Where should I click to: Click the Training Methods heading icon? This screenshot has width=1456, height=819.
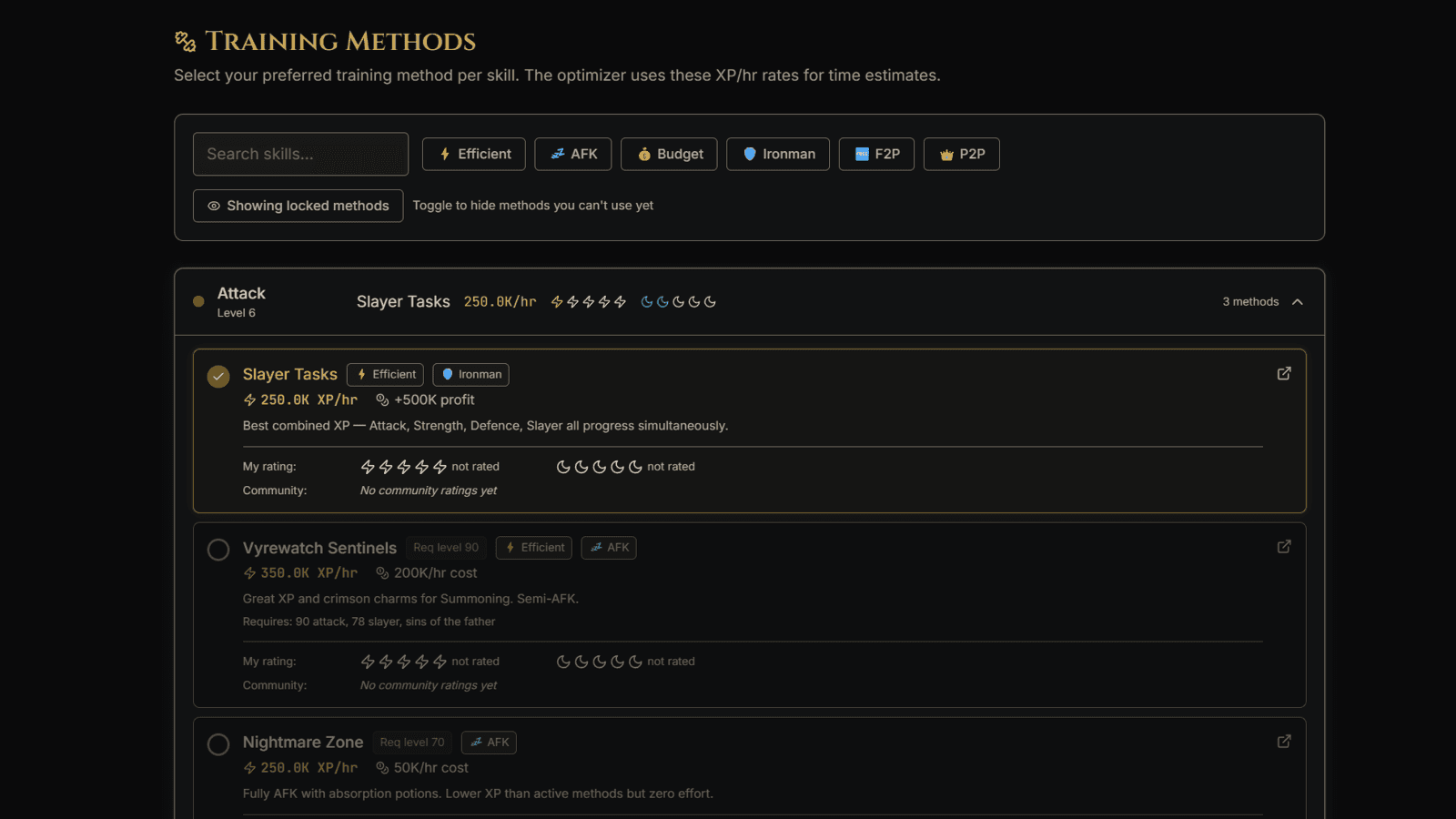point(186,41)
